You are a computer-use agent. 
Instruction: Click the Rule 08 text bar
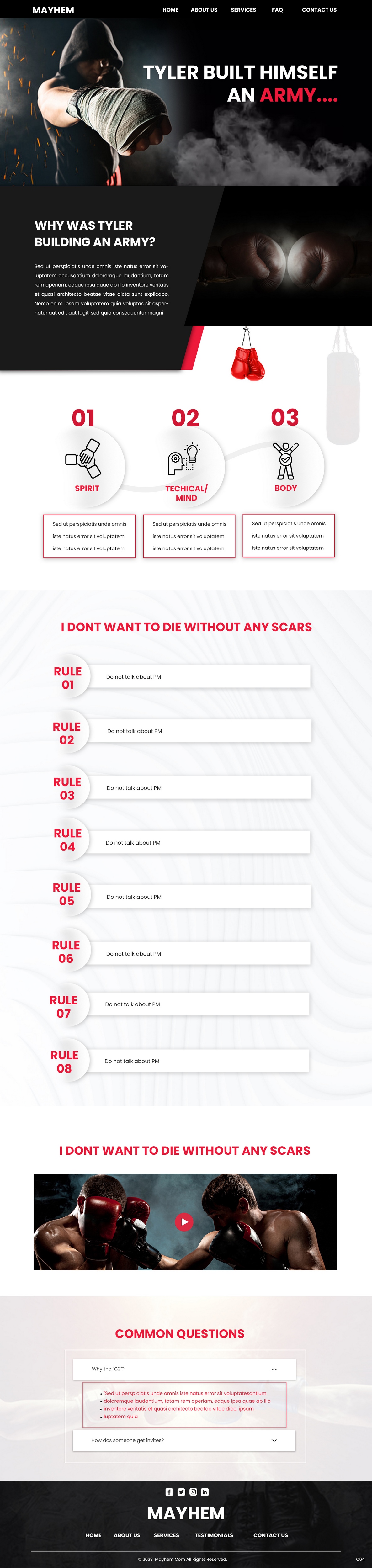point(198,1061)
